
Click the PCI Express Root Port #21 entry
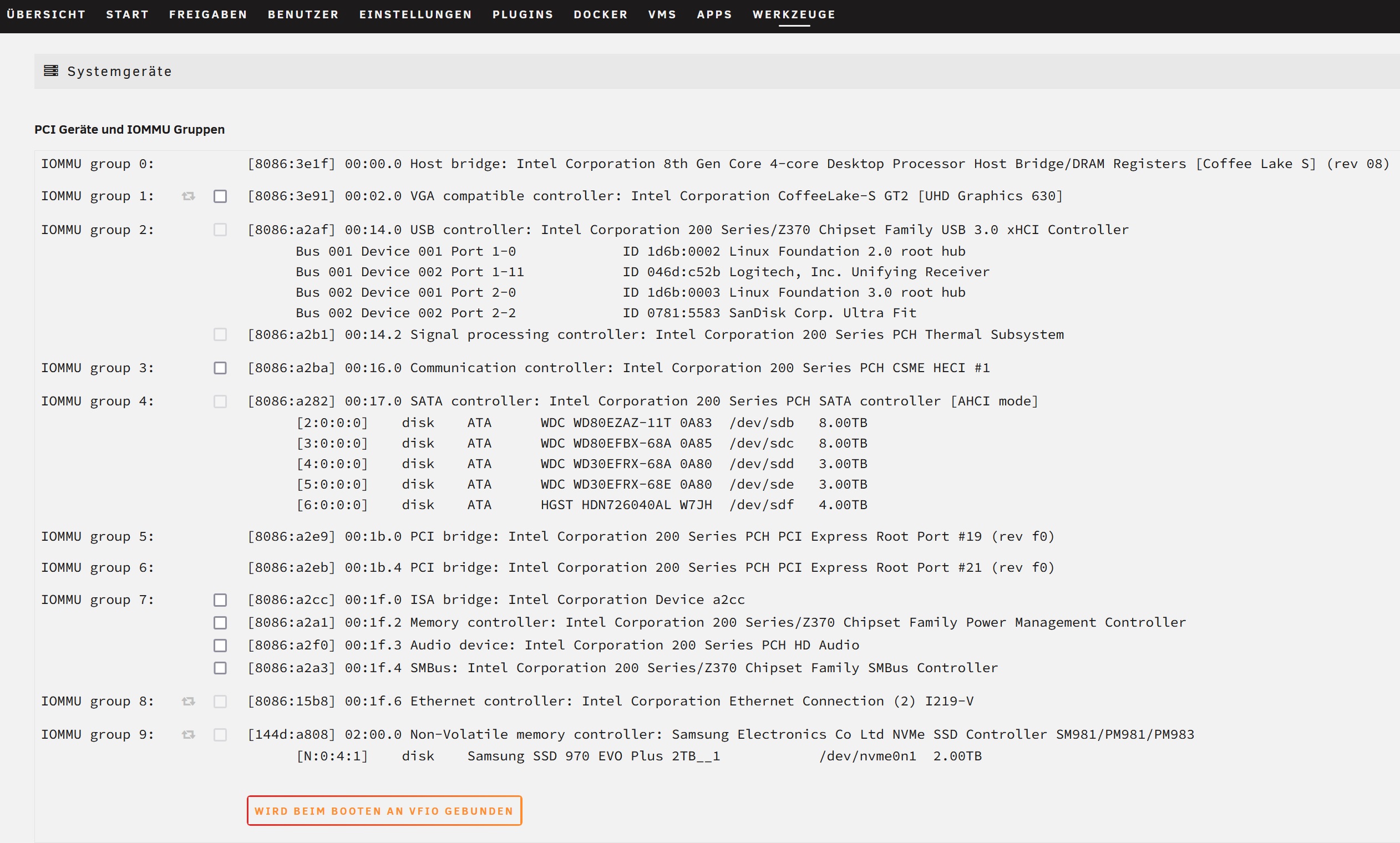click(x=651, y=567)
